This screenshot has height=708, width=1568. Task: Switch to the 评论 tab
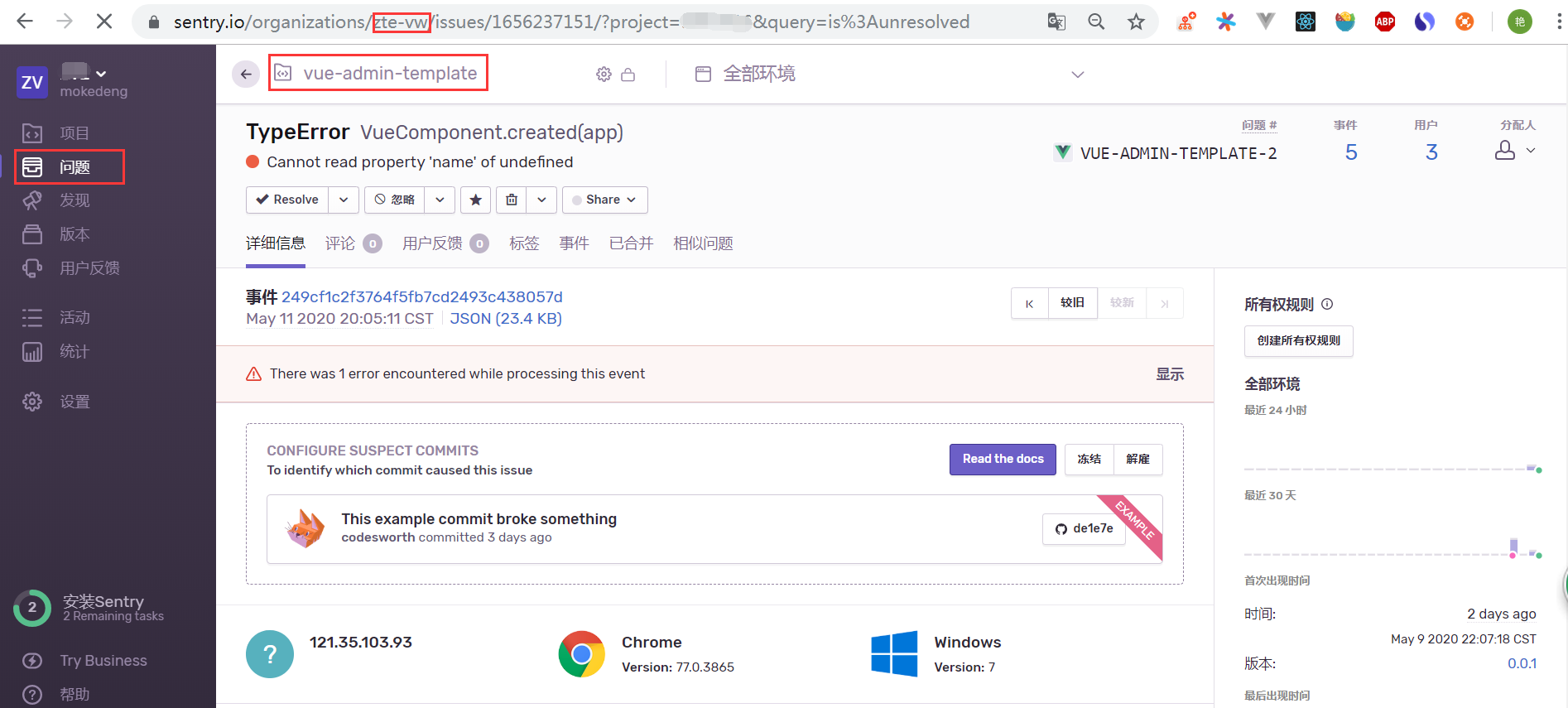pos(354,243)
